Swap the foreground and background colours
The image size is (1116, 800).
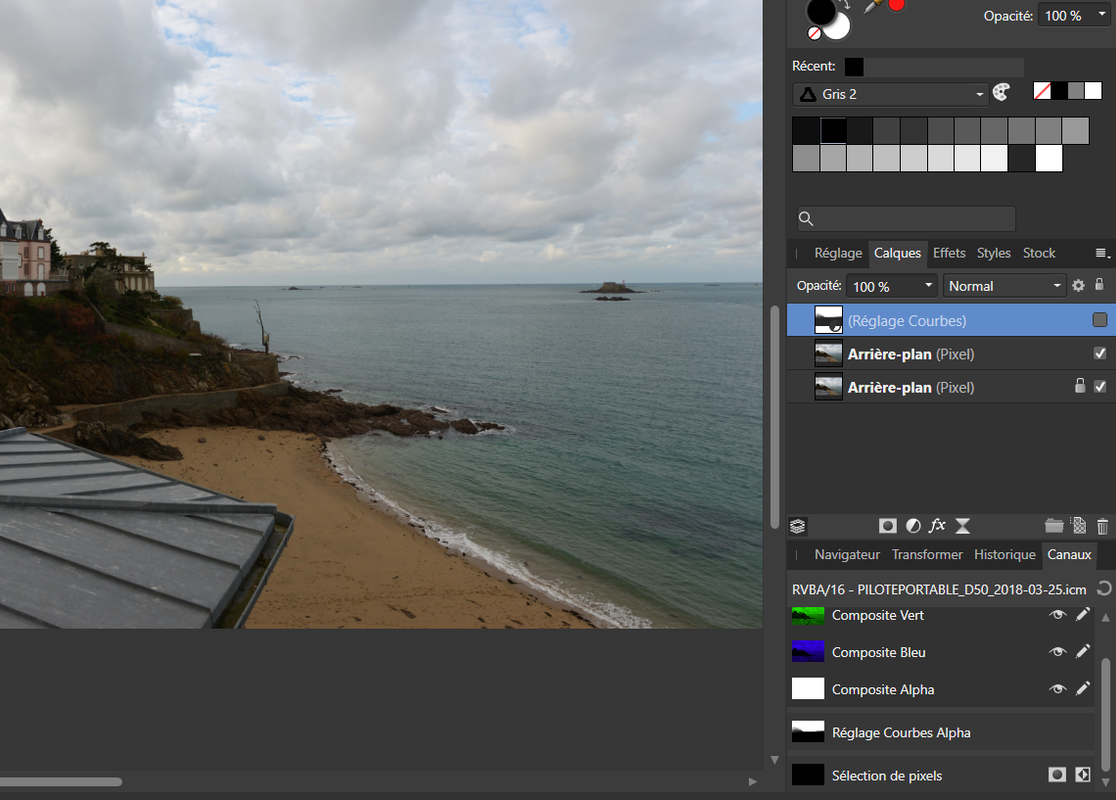click(x=846, y=4)
